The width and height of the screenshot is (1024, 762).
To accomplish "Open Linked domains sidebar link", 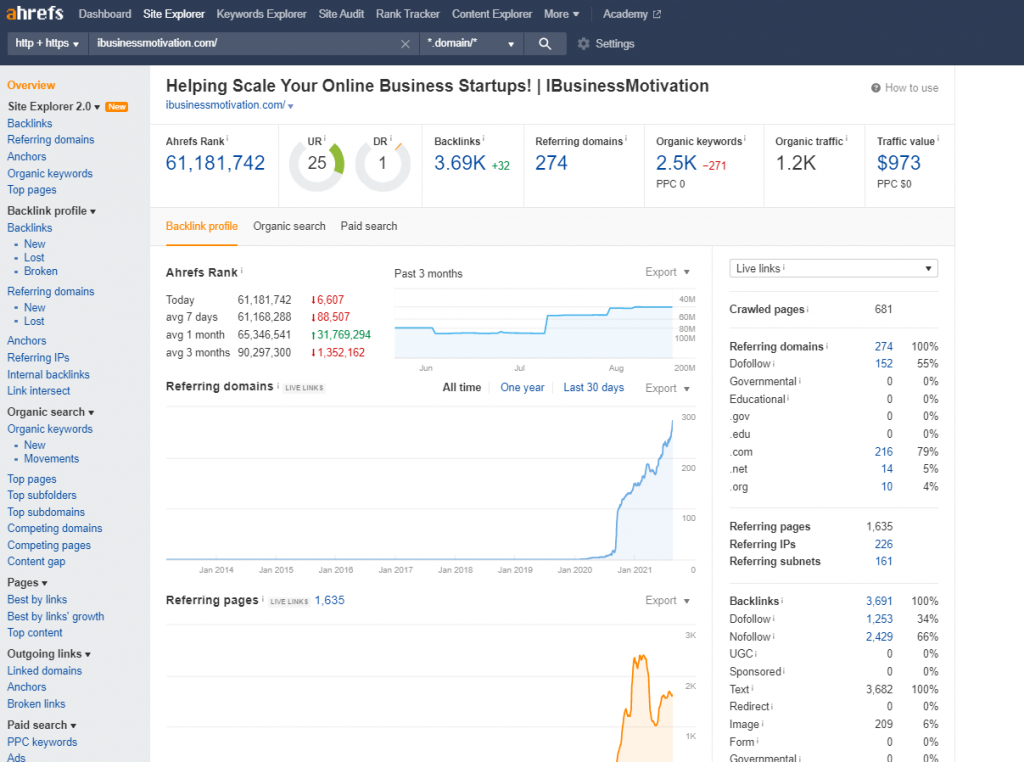I will [x=44, y=671].
